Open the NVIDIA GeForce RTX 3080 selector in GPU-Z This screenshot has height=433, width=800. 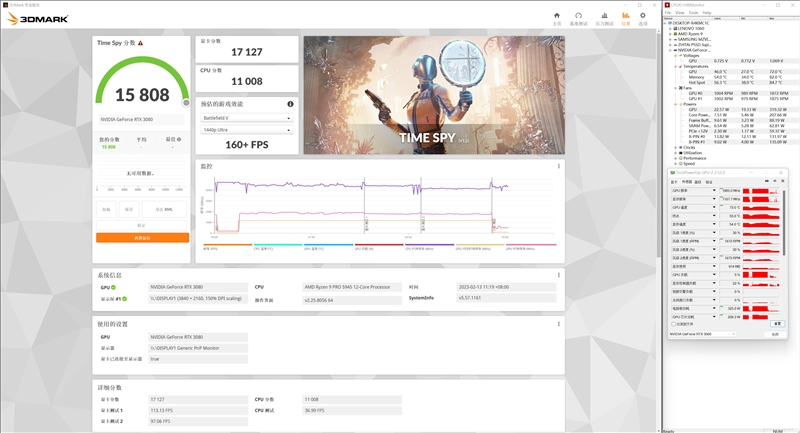pos(703,334)
